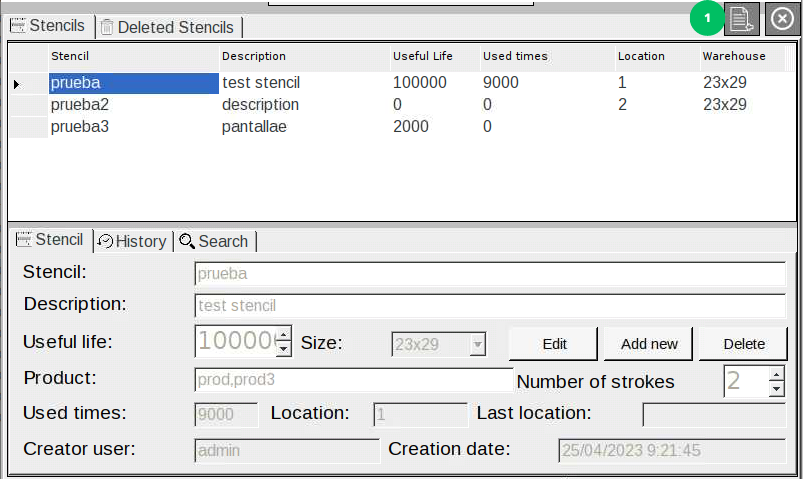Decrement the Number of strokes spinner
The width and height of the screenshot is (803, 484).
777,389
